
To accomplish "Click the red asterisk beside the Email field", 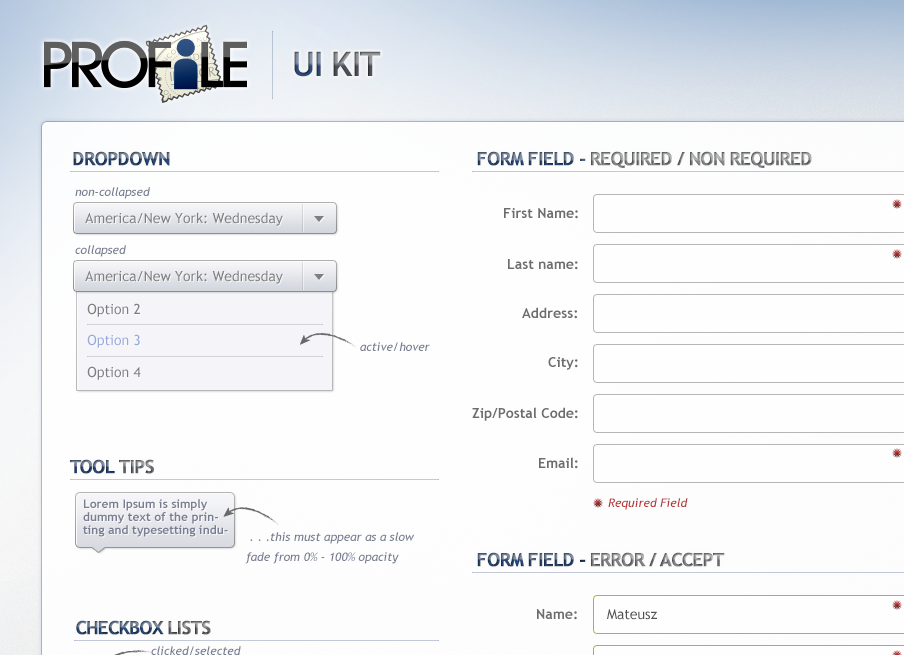I will coord(895,453).
